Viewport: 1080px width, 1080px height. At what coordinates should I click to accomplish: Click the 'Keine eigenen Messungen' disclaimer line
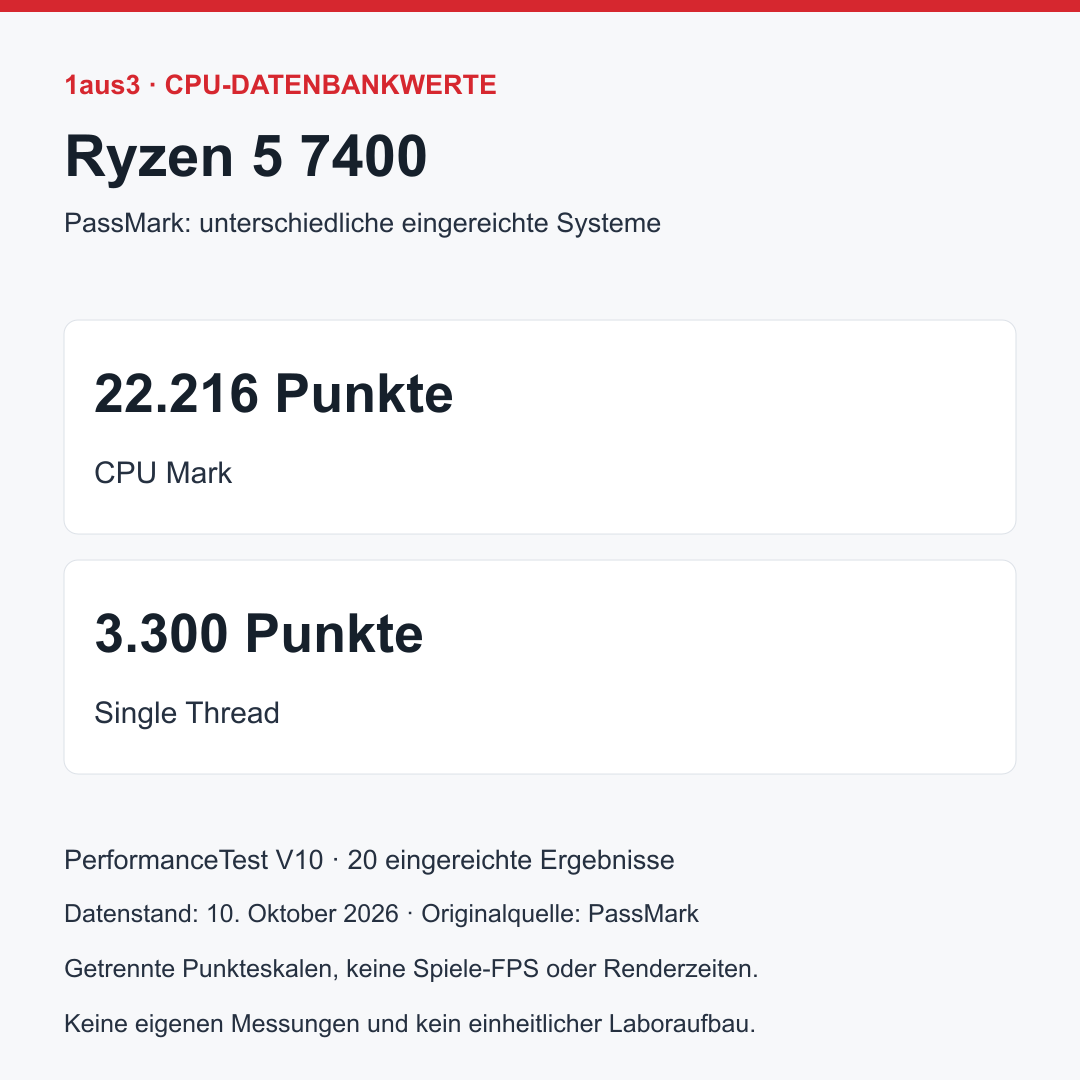click(410, 1024)
